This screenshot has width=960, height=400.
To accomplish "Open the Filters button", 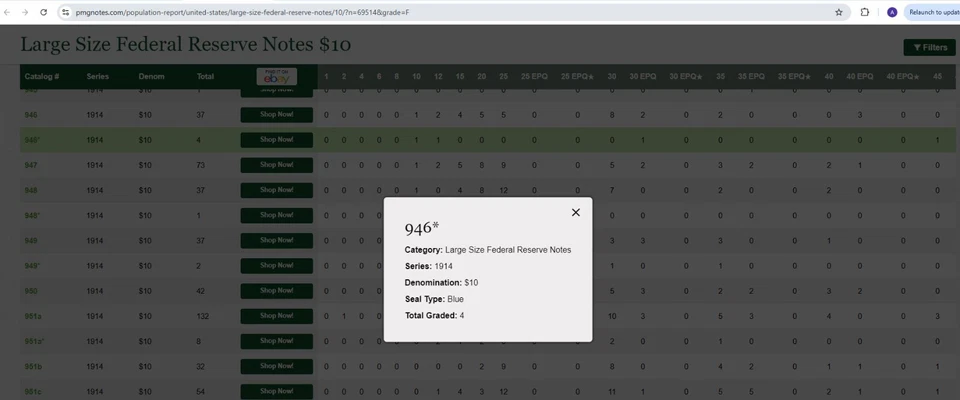I will pos(929,48).
